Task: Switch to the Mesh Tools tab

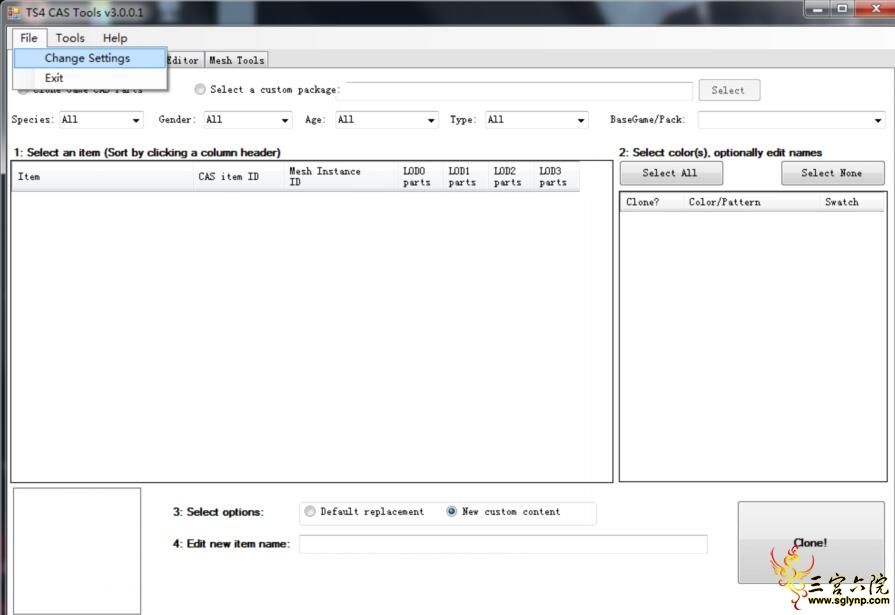Action: (x=236, y=60)
